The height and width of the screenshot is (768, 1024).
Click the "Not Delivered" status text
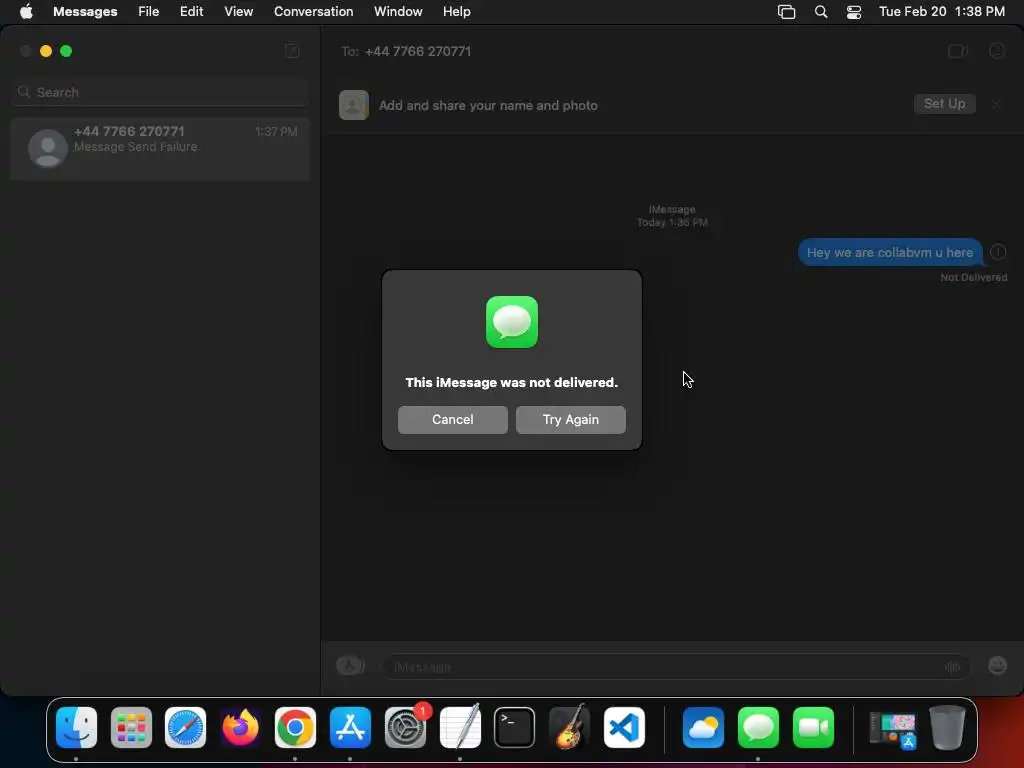point(973,278)
